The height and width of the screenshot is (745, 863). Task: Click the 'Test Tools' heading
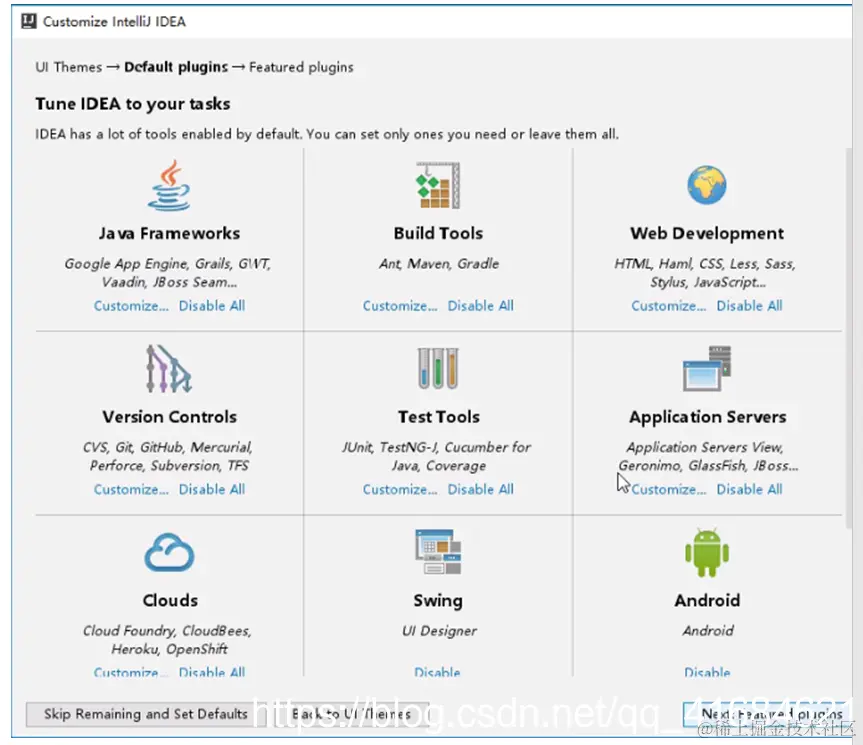tap(439, 417)
